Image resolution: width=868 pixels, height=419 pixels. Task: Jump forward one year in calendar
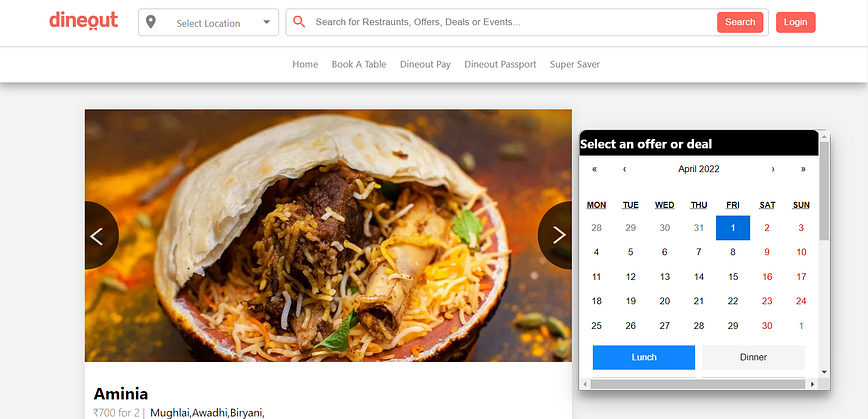[803, 169]
